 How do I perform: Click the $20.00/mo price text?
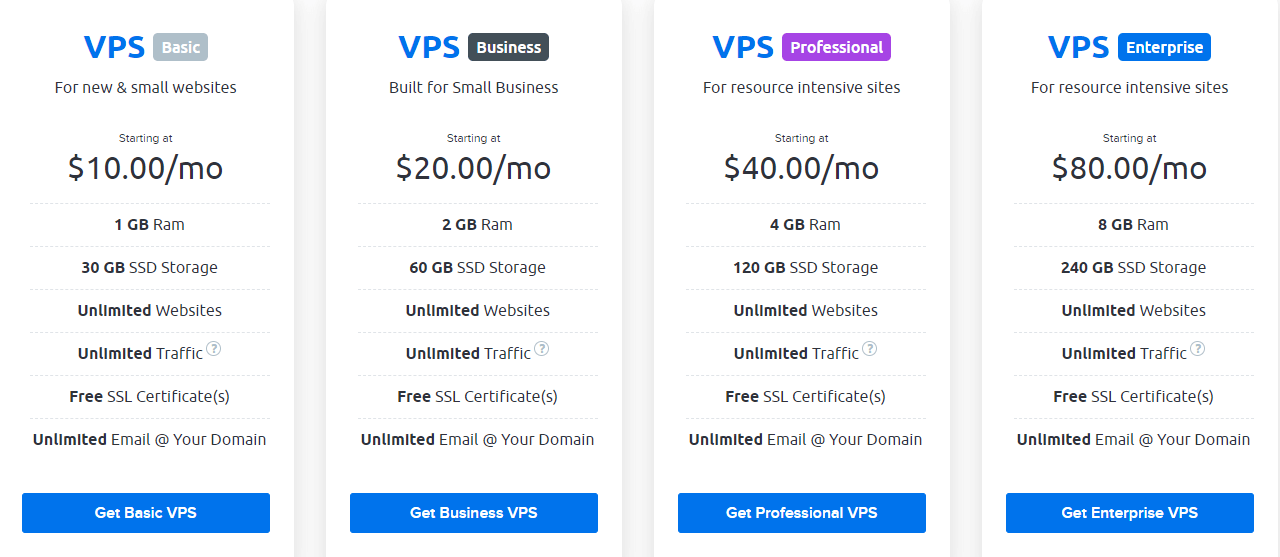474,167
